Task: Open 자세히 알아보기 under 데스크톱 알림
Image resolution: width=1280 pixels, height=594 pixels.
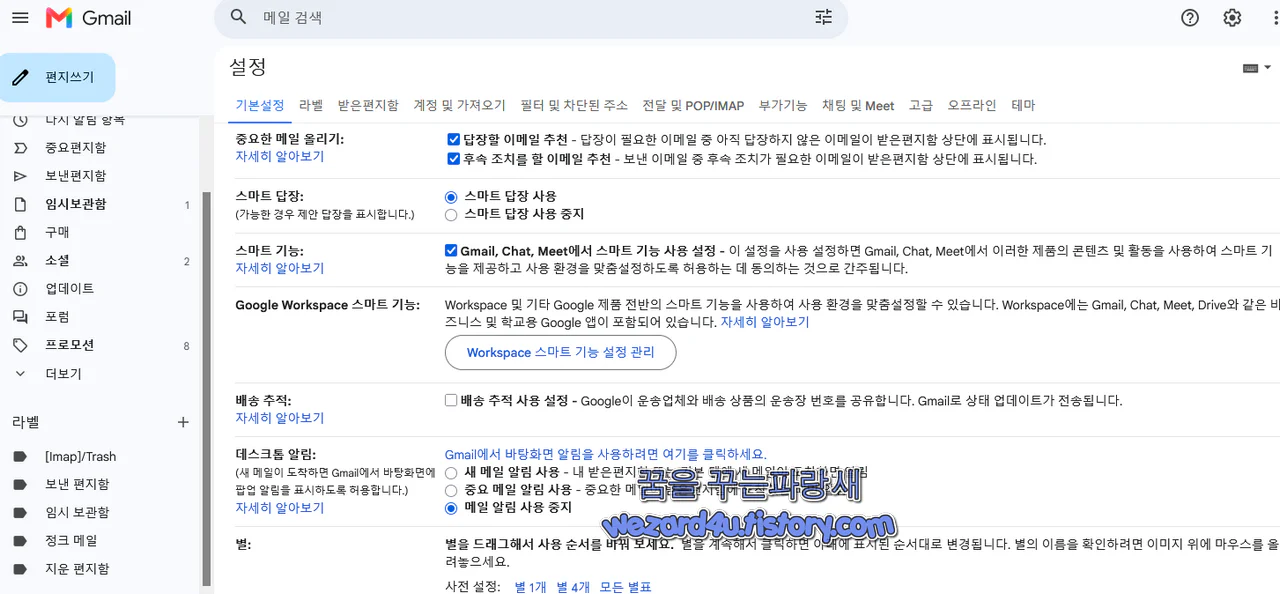Action: tap(280, 508)
